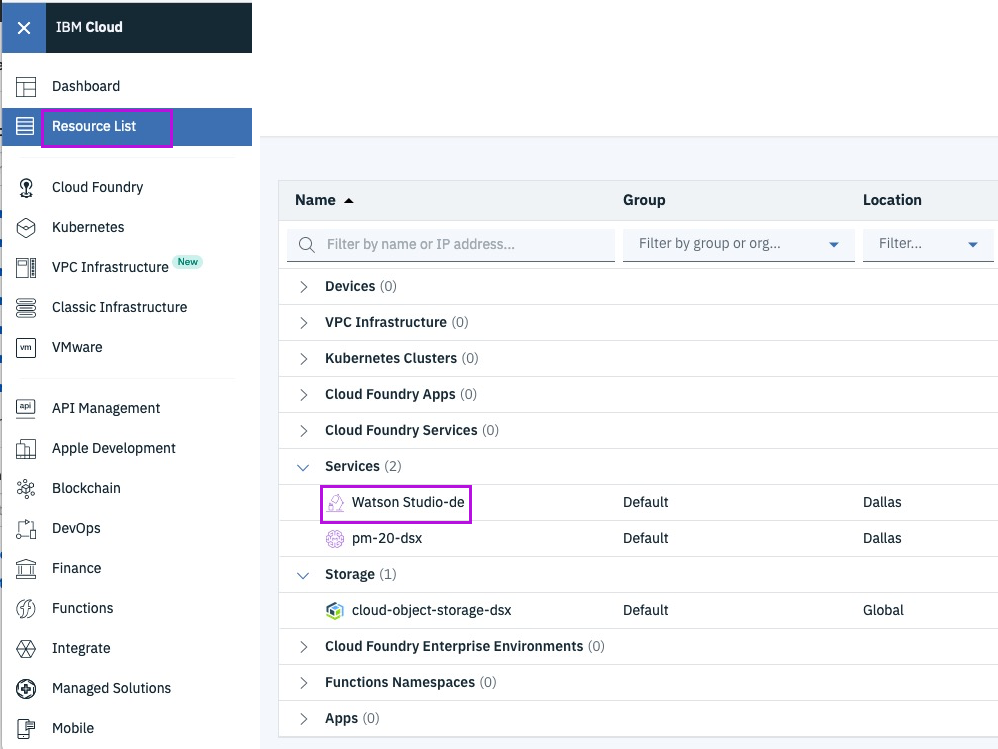Click the pm-20-dsx service icon
Image resolution: width=998 pixels, height=749 pixels.
335,539
